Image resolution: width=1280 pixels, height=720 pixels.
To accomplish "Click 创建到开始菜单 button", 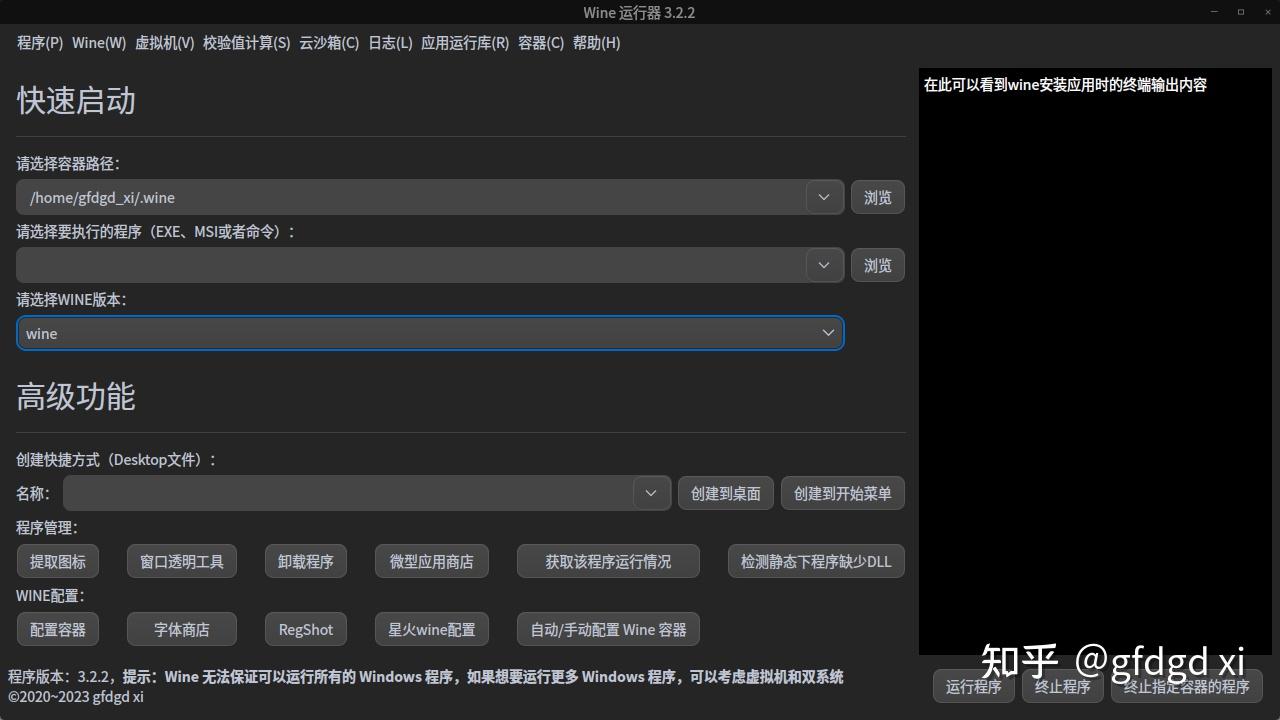I will click(842, 493).
